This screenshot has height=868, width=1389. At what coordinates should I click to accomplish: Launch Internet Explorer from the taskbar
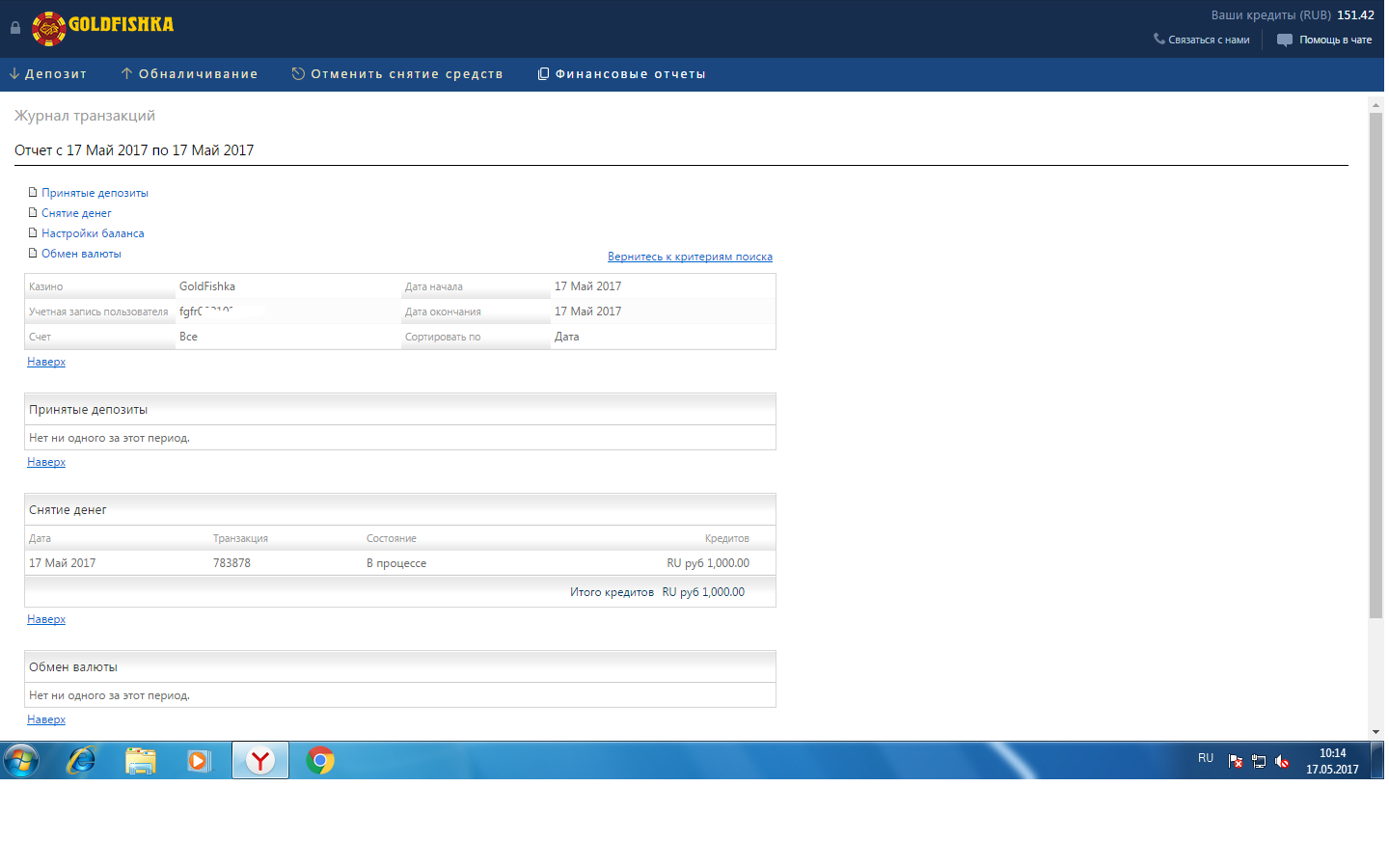click(81, 761)
